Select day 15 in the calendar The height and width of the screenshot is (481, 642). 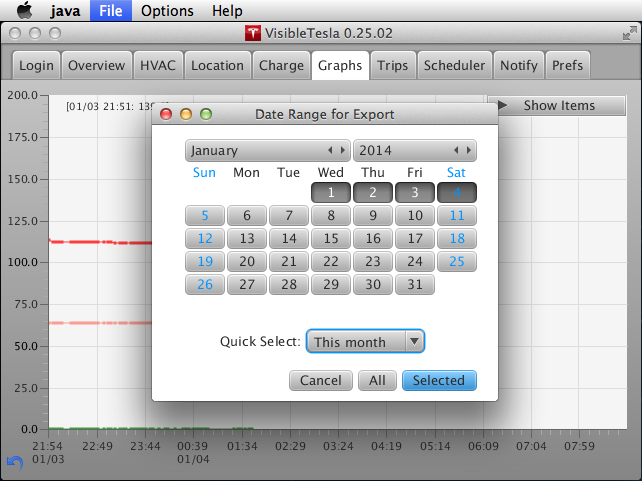[331, 238]
